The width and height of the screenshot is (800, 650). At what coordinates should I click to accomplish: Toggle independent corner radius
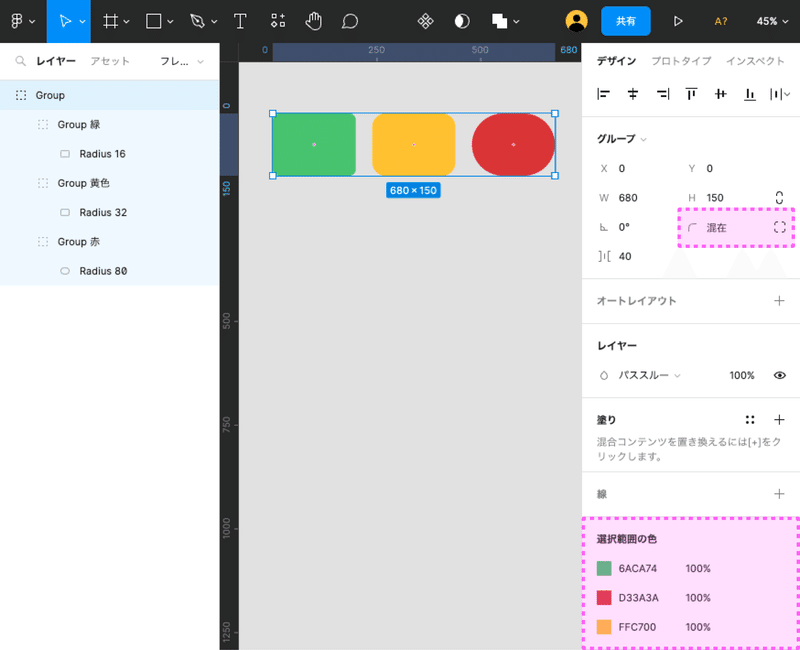click(x=779, y=227)
